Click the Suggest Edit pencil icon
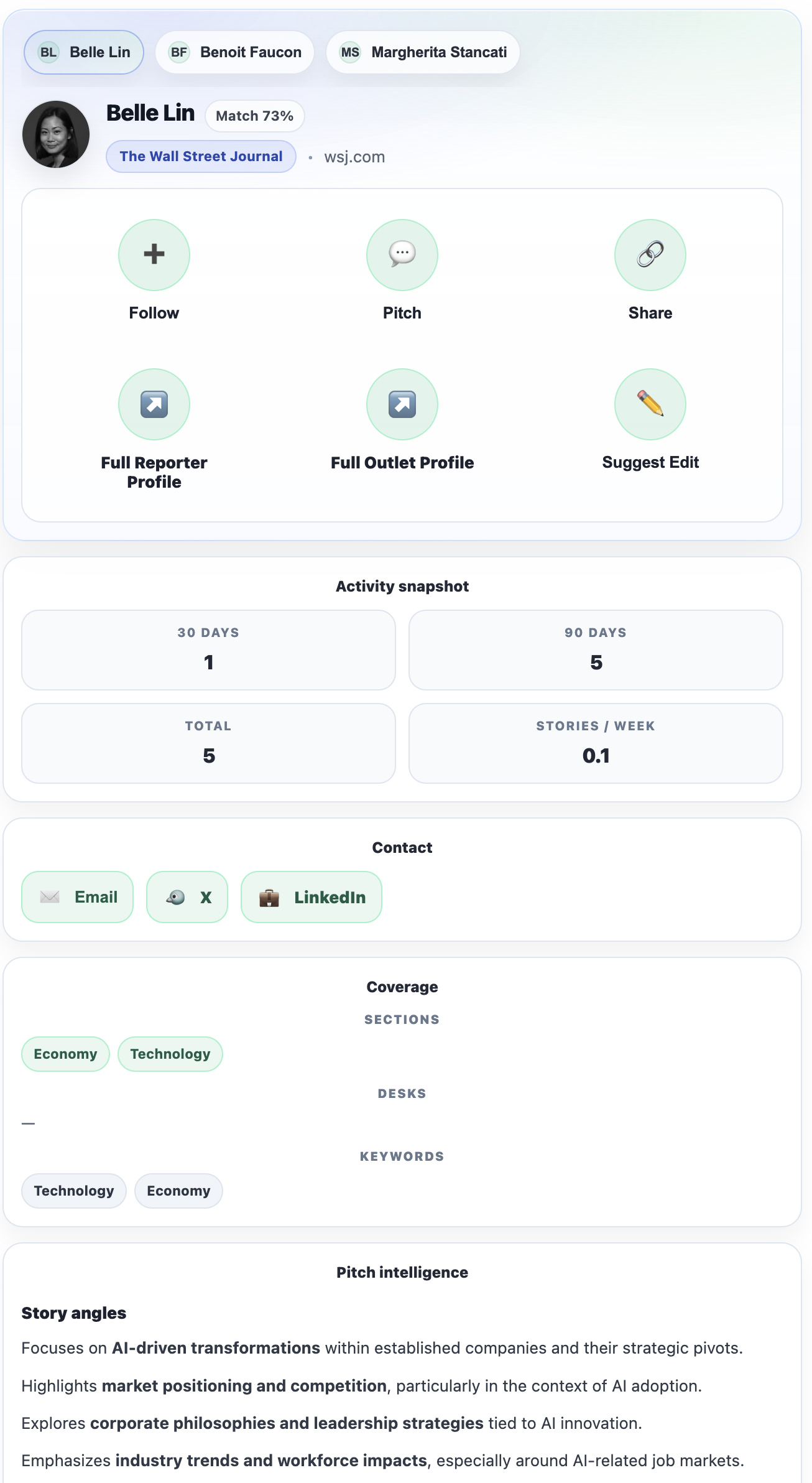Viewport: 812px width, 1483px height. coord(650,404)
